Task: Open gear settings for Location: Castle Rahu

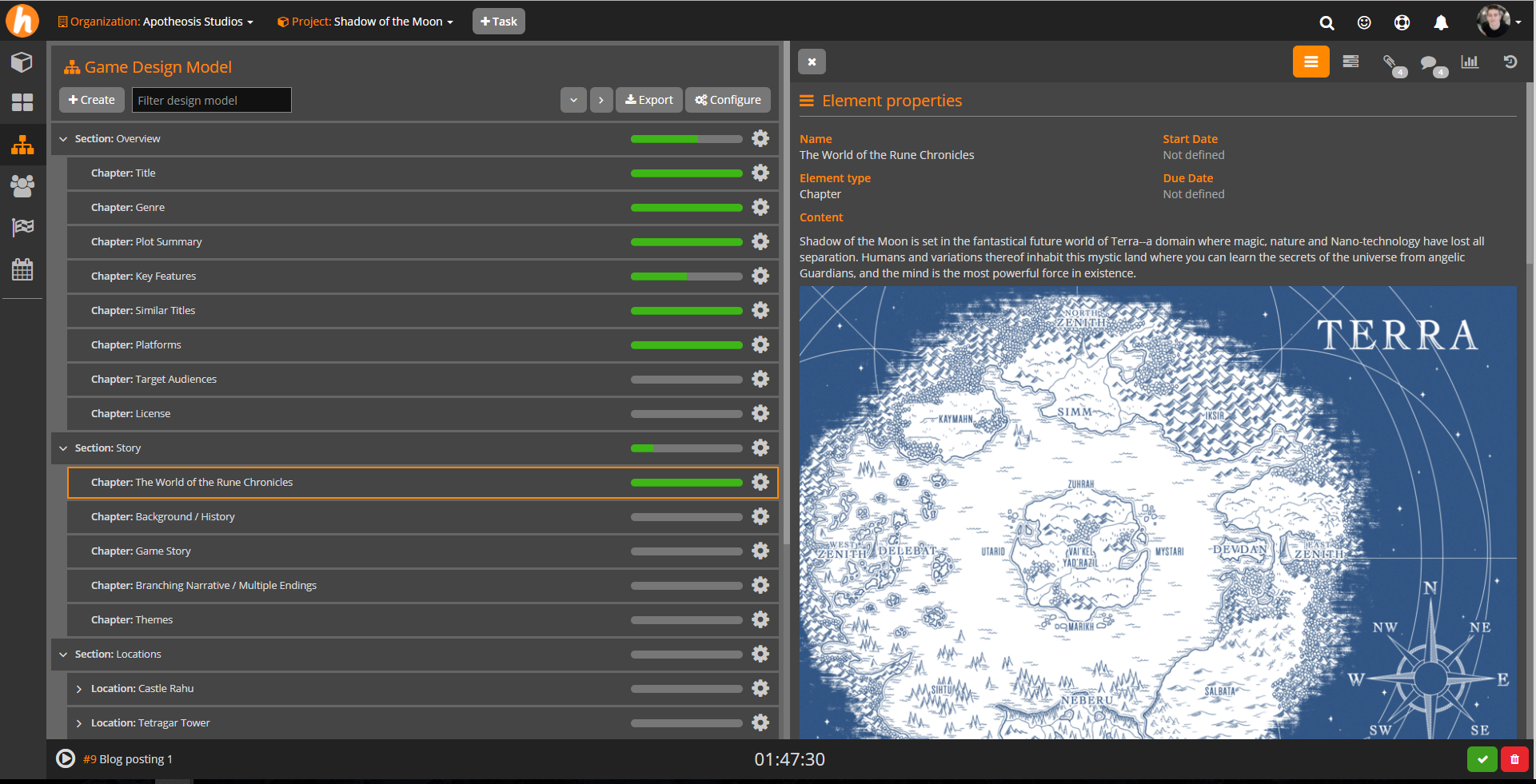Action: 760,688
